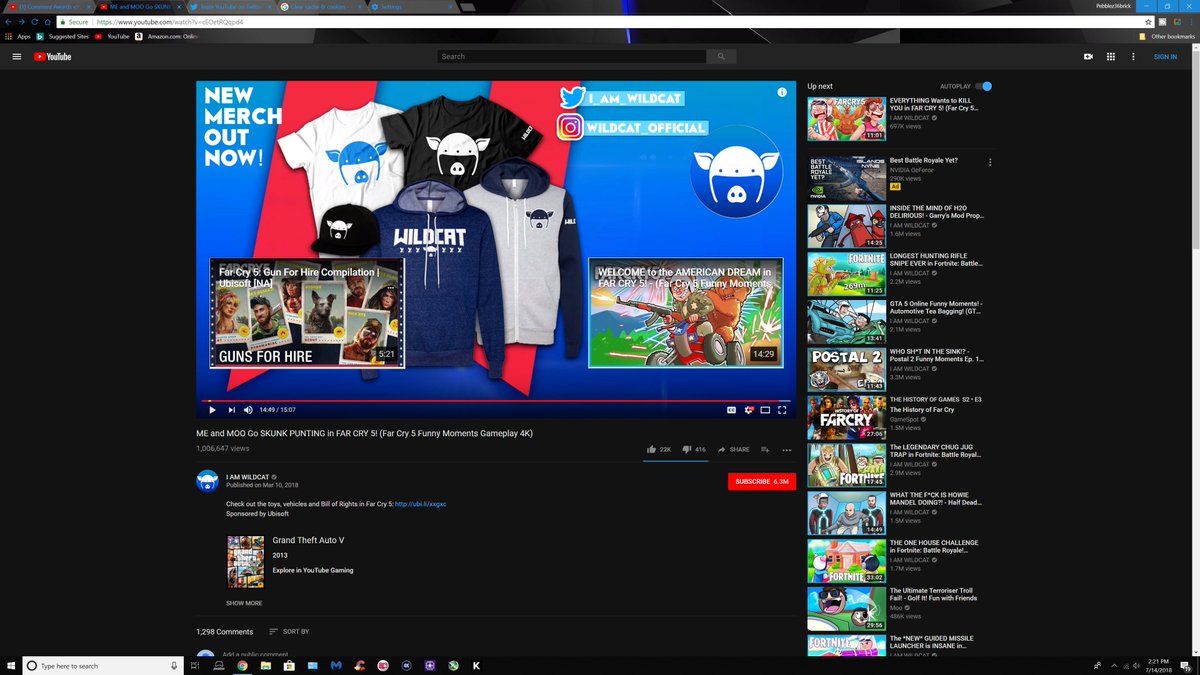1200x675 pixels.
Task: Open the ubi.li link in the description
Action: 420,504
